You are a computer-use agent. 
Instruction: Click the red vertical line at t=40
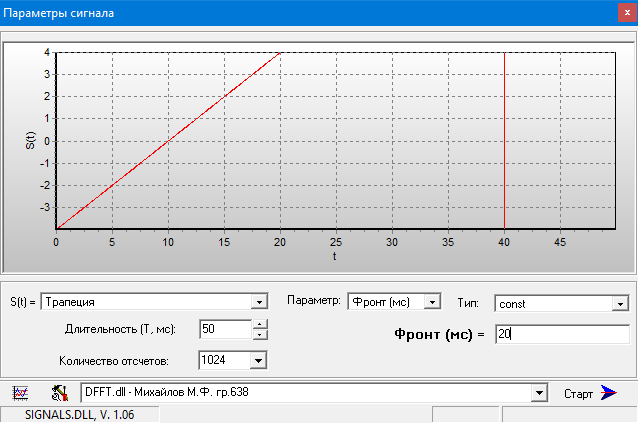(504, 140)
